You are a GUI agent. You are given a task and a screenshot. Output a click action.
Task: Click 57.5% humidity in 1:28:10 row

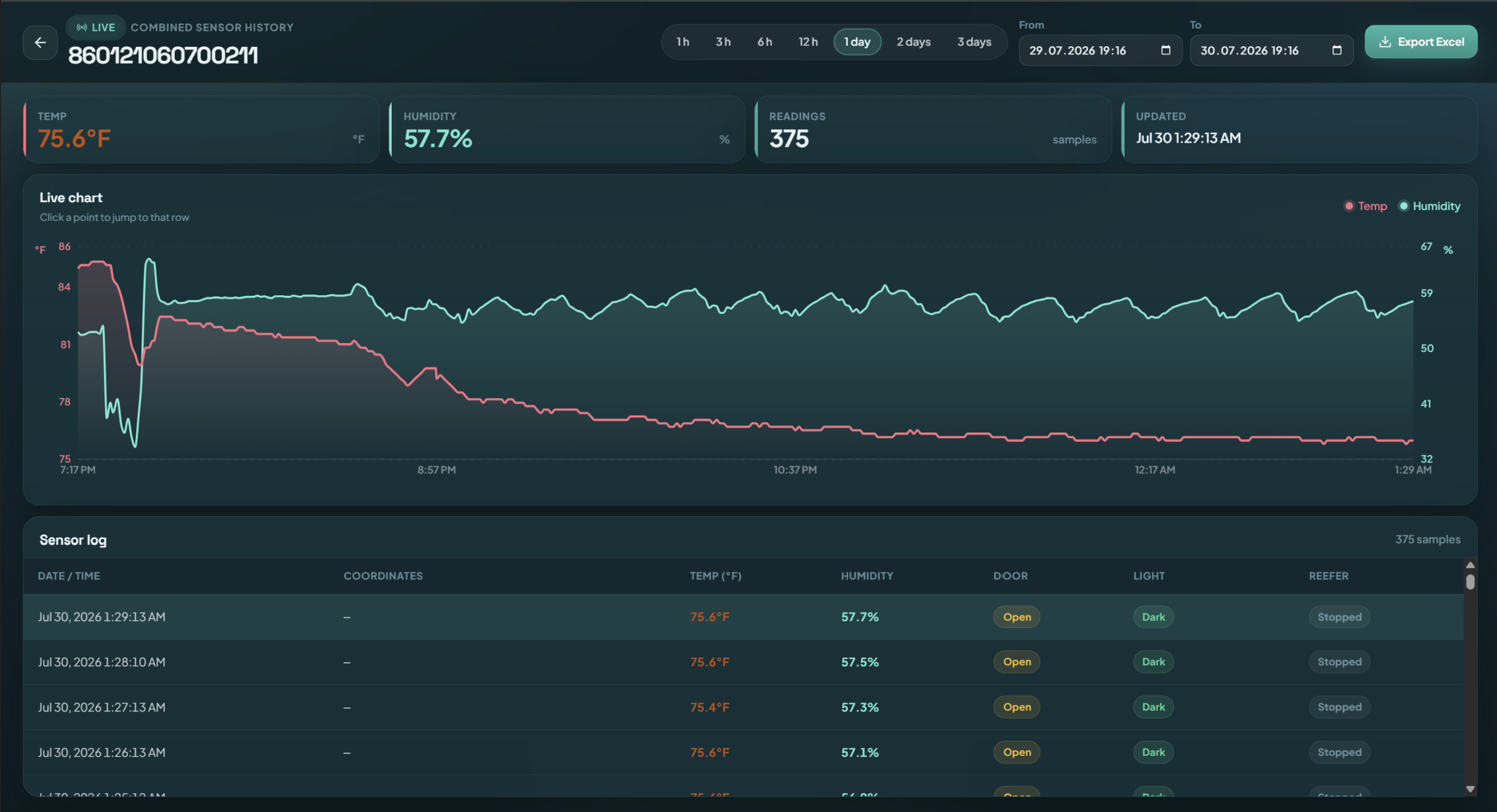tap(860, 662)
